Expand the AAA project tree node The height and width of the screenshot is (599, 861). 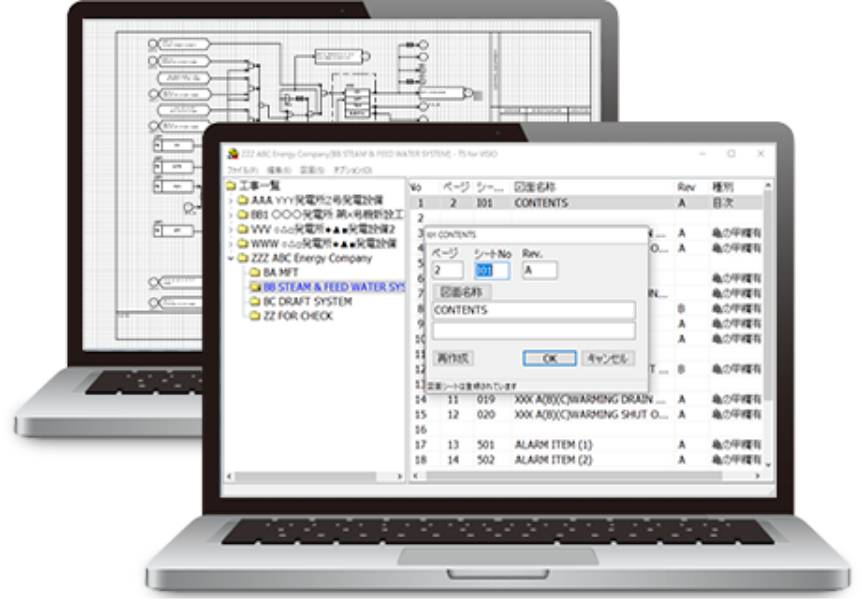pos(231,201)
